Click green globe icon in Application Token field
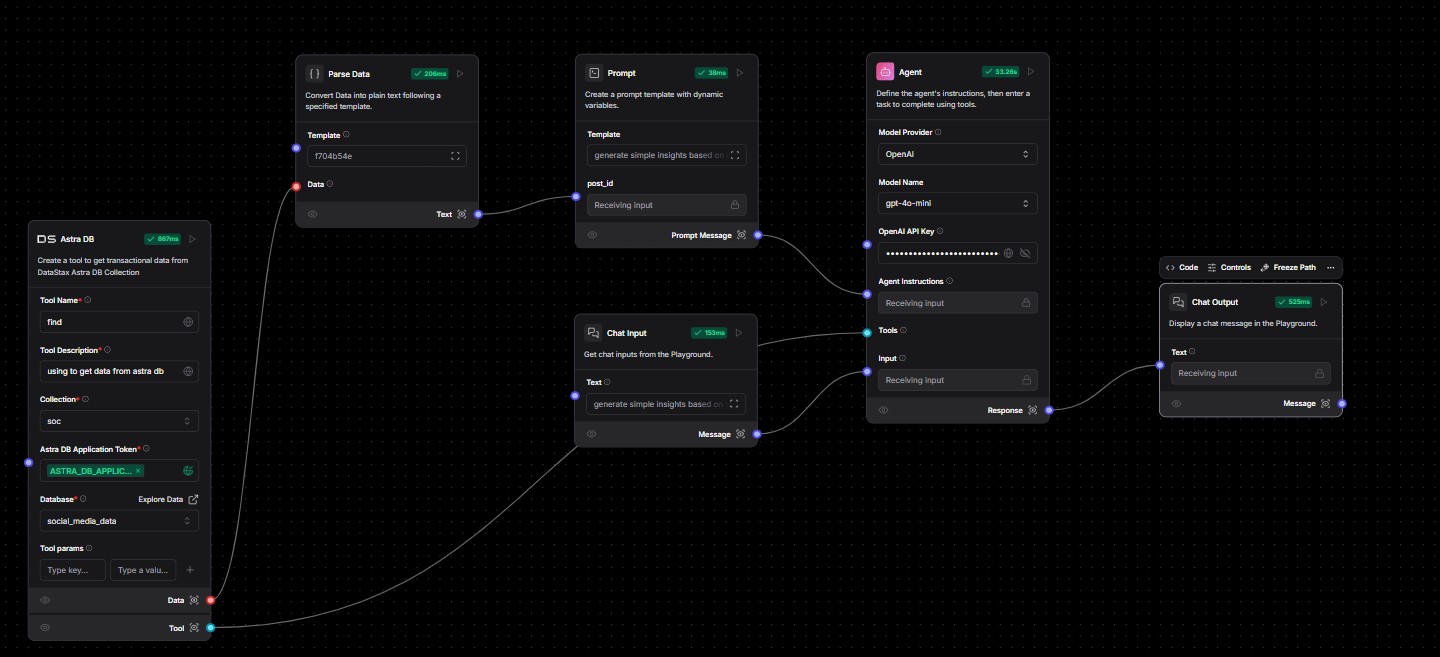The width and height of the screenshot is (1440, 657). pos(188,470)
